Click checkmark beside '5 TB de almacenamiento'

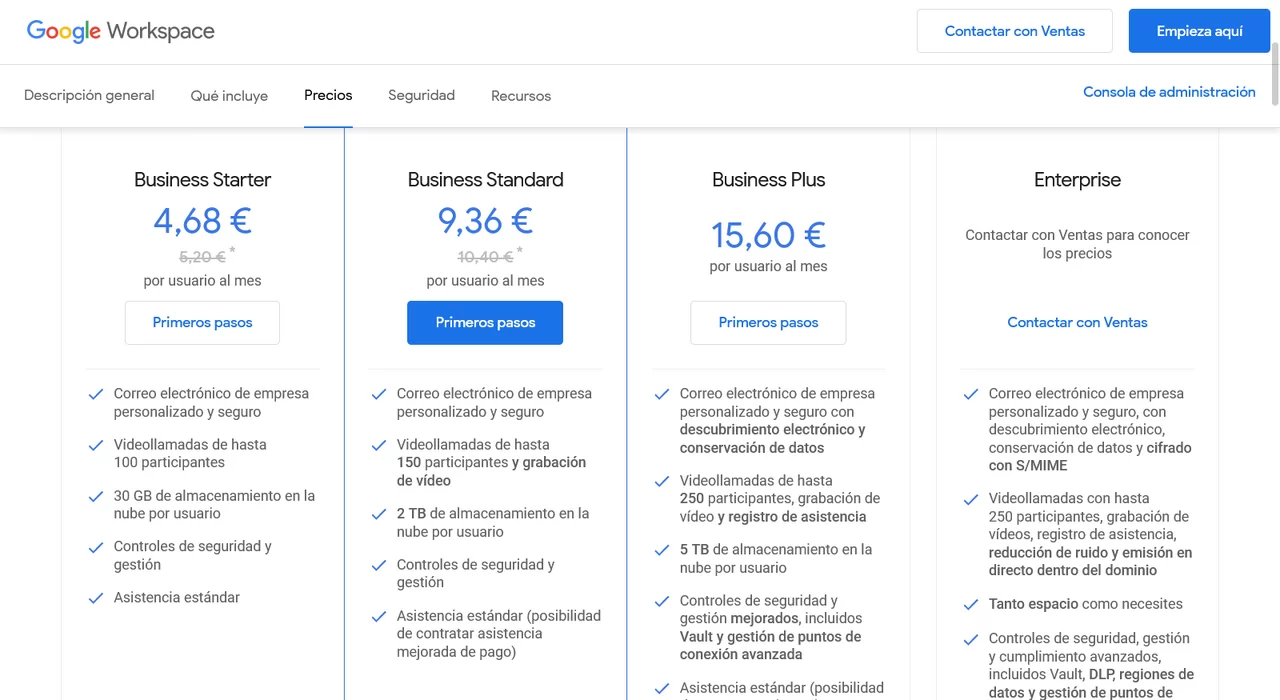coord(662,550)
